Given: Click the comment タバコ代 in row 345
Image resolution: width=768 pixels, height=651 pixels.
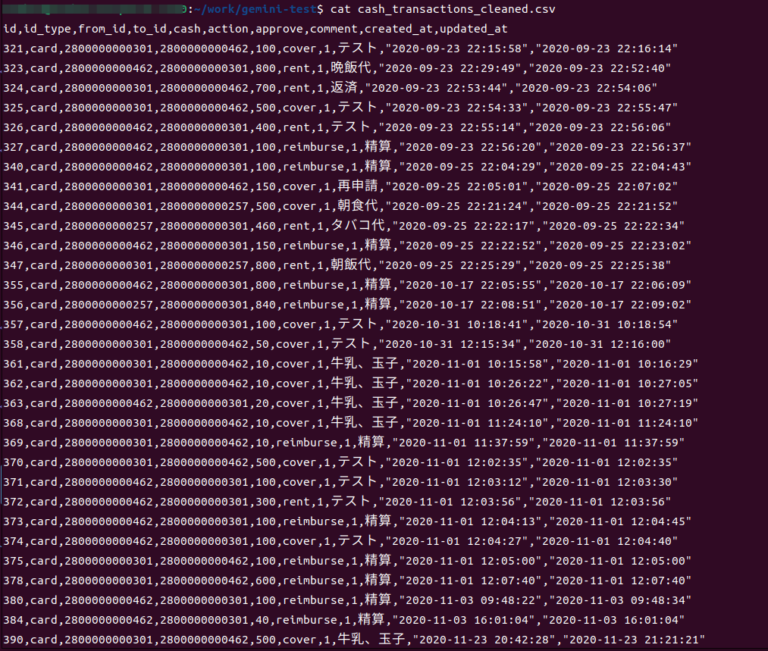Looking at the screenshot, I should pyautogui.click(x=364, y=226).
